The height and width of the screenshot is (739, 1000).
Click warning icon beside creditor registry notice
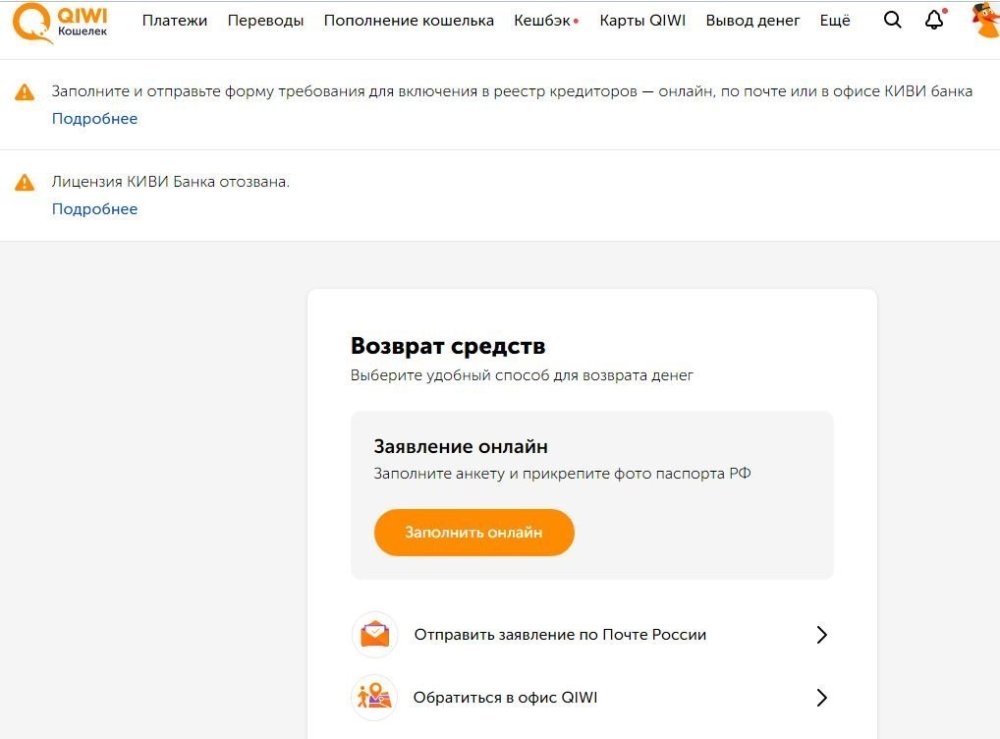(25, 92)
